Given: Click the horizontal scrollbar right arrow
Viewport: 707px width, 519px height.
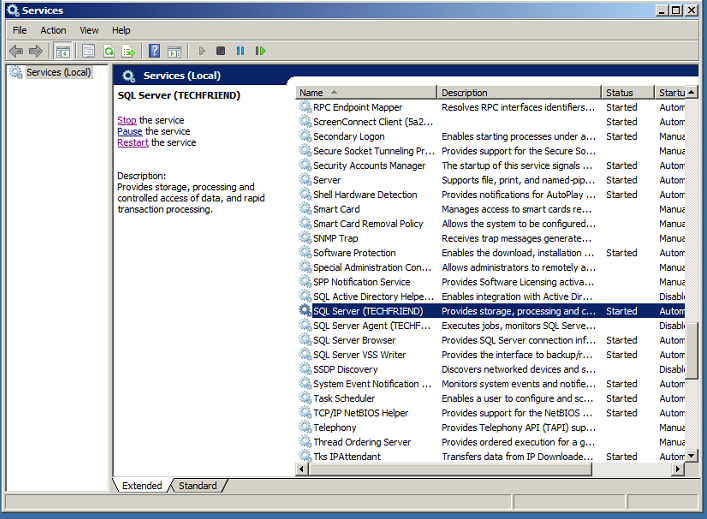Looking at the screenshot, I should point(678,469).
